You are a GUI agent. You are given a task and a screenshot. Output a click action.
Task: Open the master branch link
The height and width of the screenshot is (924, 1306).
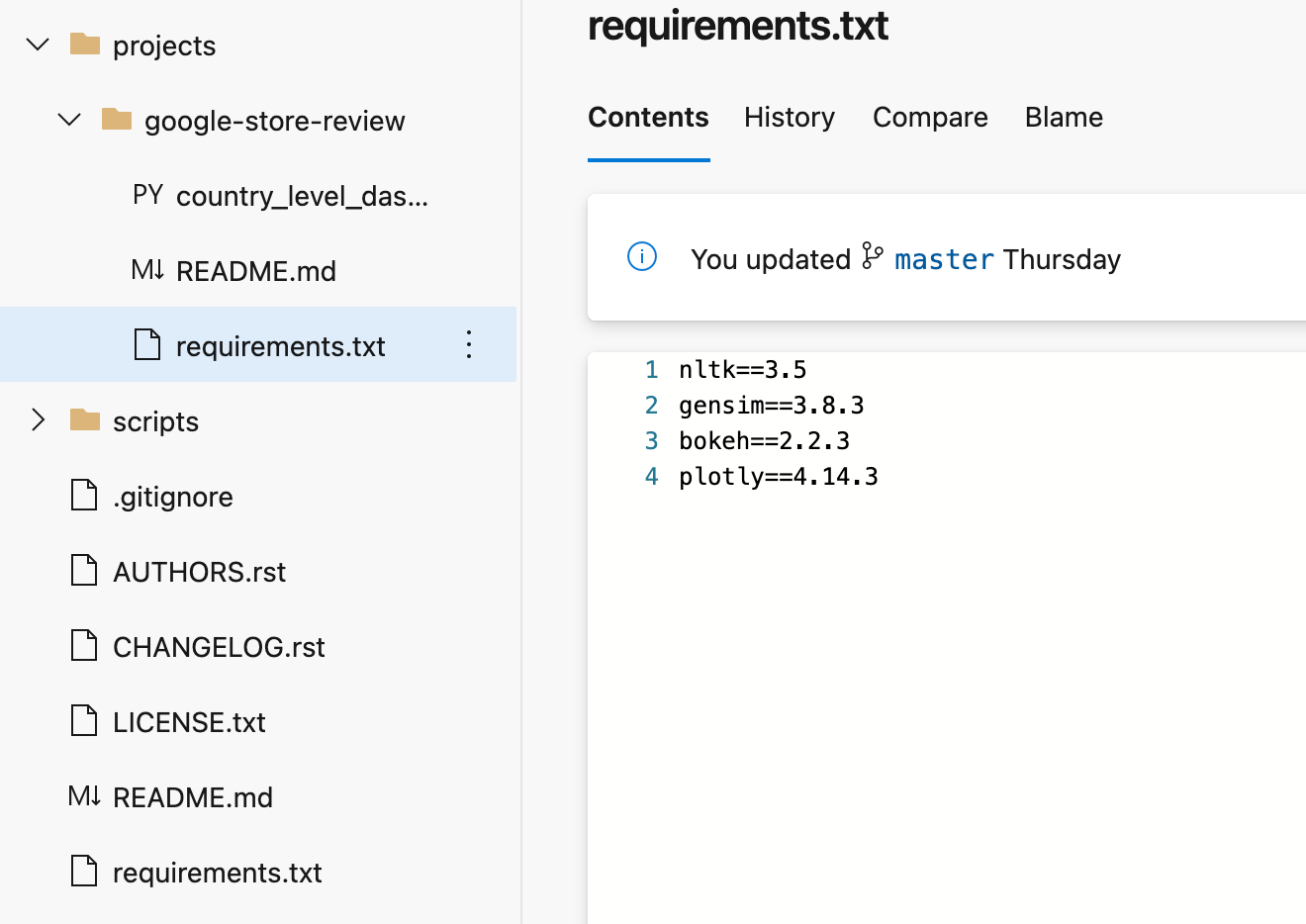click(944, 259)
